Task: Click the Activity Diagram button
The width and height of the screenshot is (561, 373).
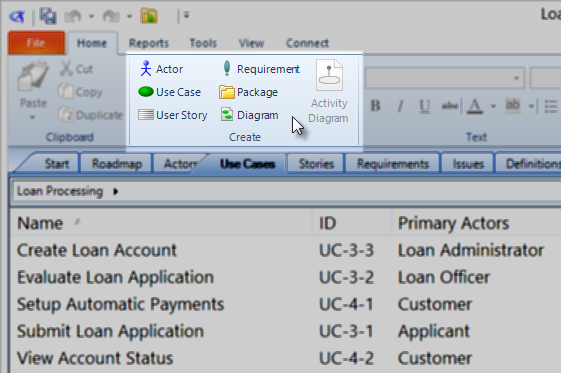Action: [x=328, y=91]
